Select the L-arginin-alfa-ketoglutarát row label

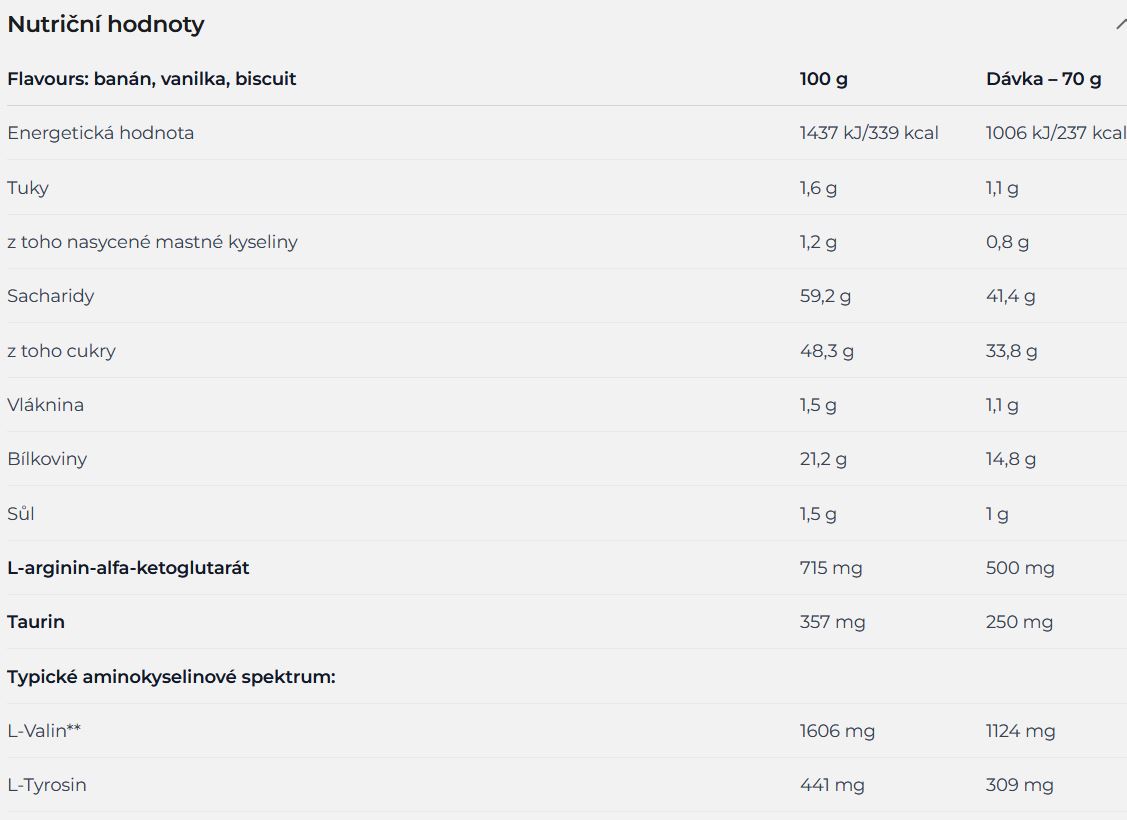[x=128, y=568]
